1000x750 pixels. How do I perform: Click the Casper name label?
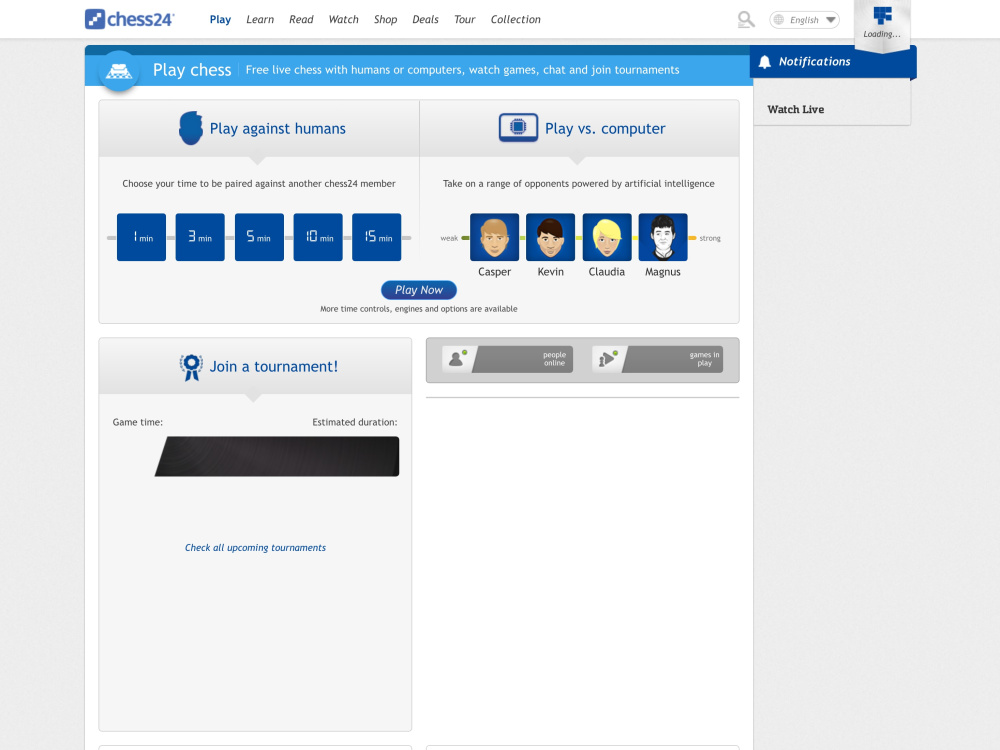(494, 272)
